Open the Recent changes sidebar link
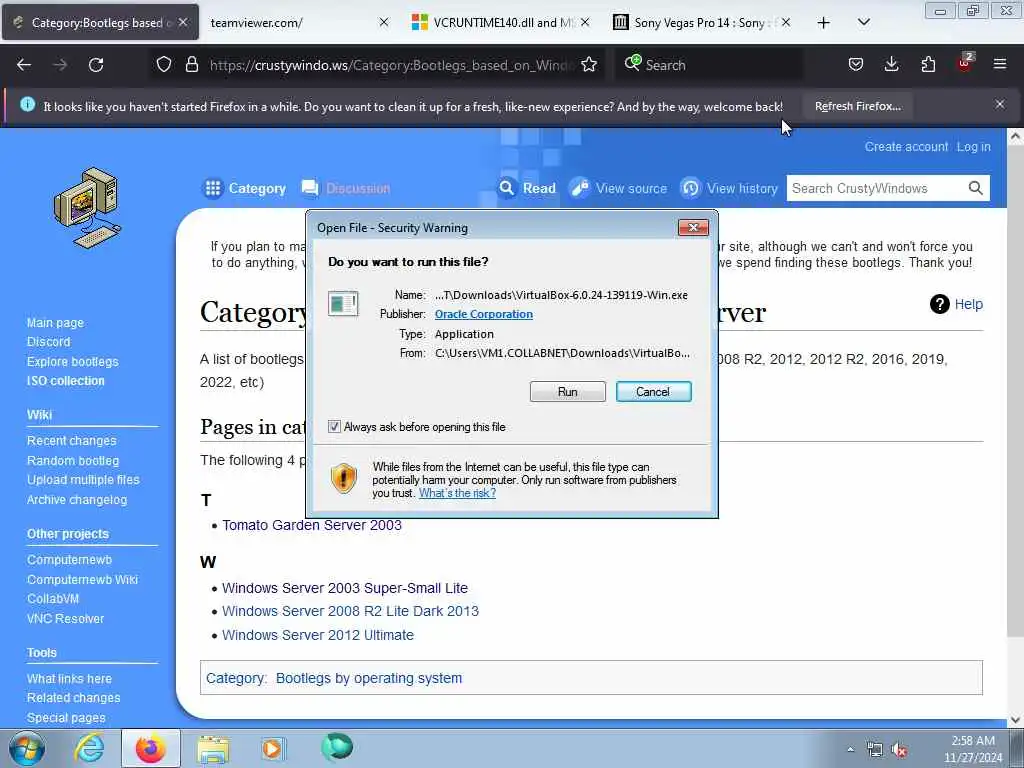 (71, 441)
